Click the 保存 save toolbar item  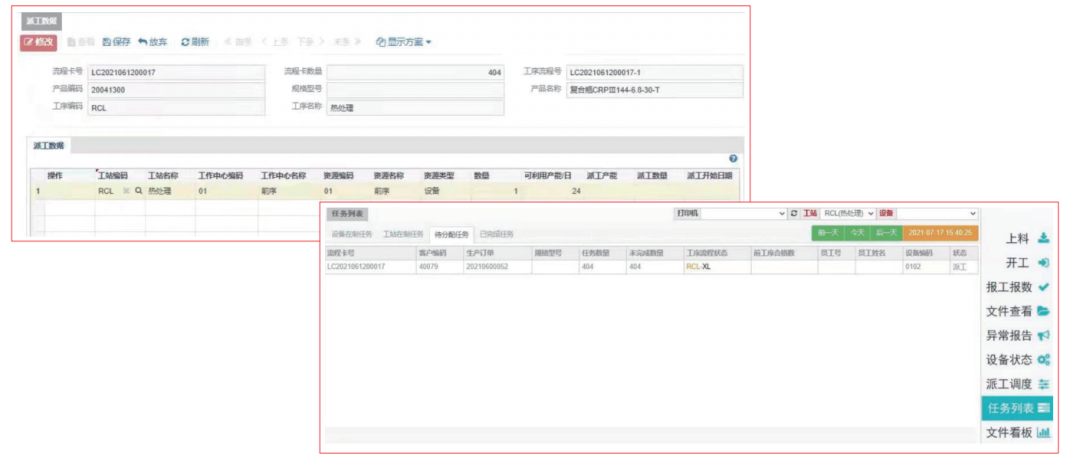pos(116,42)
